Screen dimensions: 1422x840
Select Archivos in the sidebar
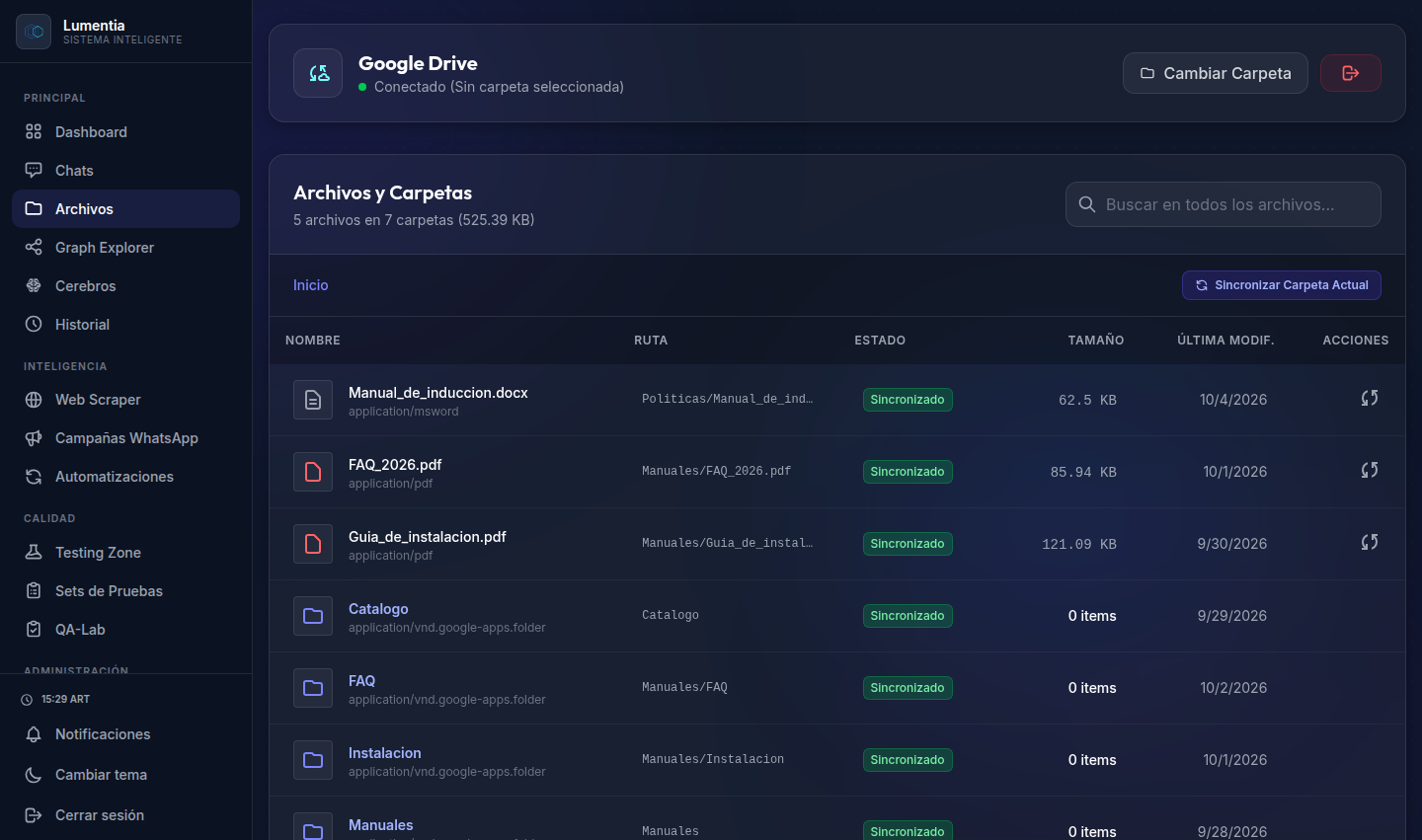coord(125,209)
